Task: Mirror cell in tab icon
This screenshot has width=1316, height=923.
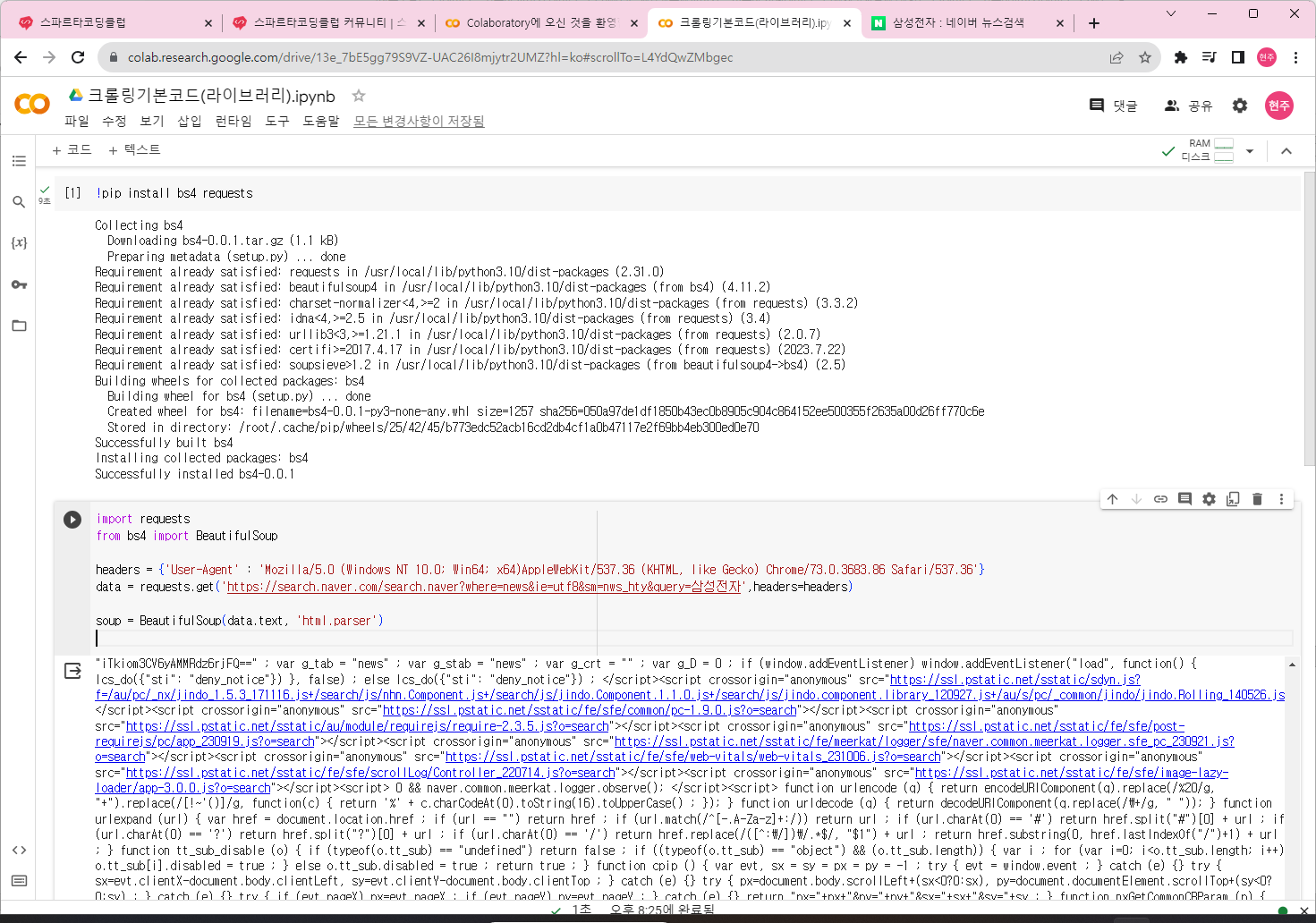Action: click(x=1233, y=499)
